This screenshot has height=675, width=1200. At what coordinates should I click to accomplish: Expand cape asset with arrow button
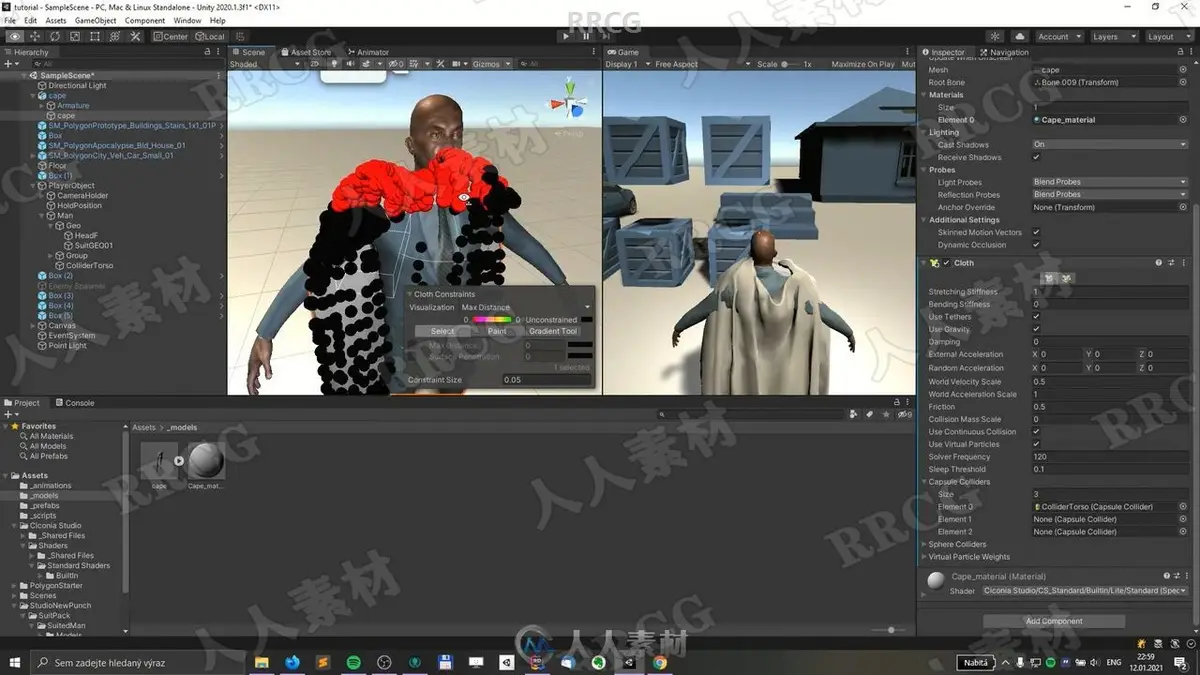(179, 461)
